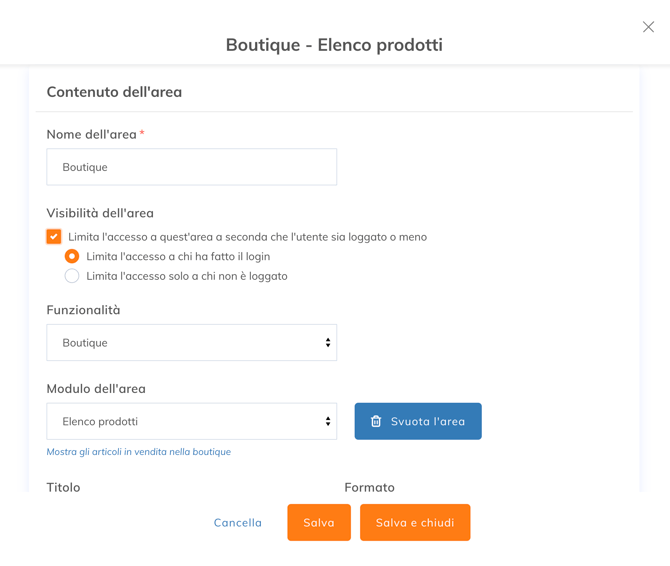Viewport: 670px width, 566px height.
Task: Select "Limita l'accesso solo a chi non è loggato"
Action: pyautogui.click(x=72, y=276)
